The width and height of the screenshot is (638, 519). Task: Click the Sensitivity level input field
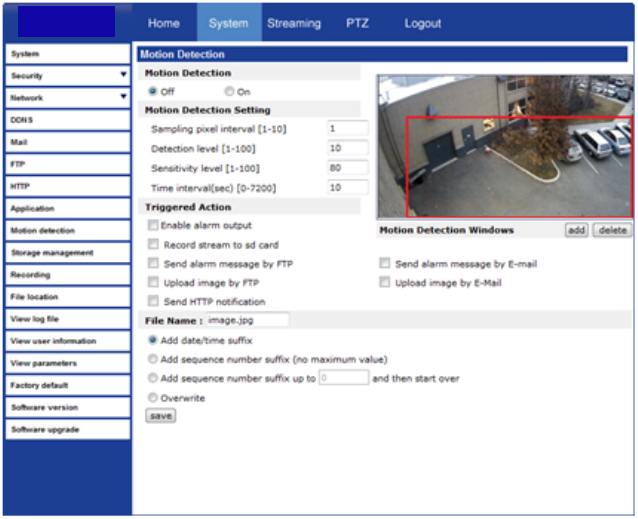click(347, 168)
